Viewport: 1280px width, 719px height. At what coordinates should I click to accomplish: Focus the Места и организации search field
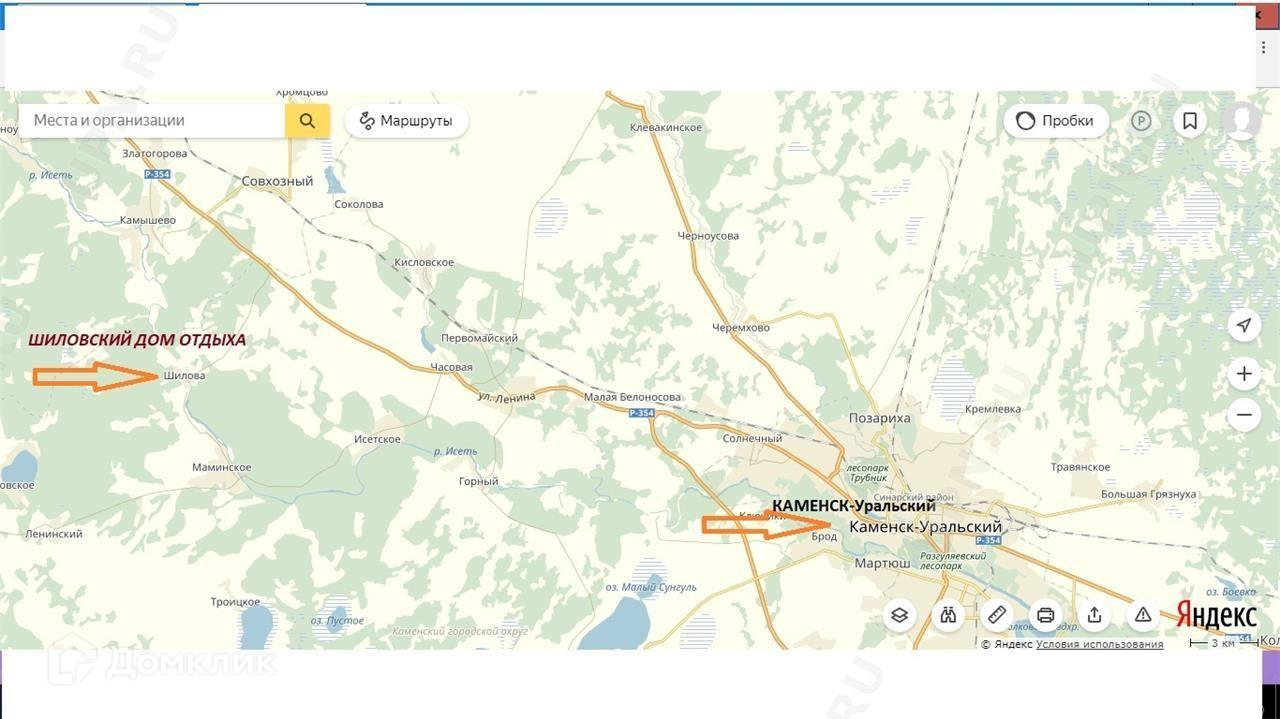click(152, 121)
